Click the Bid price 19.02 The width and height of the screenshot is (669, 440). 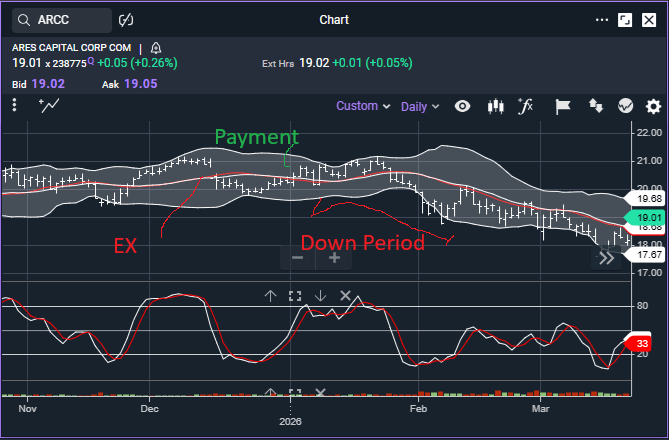click(48, 84)
